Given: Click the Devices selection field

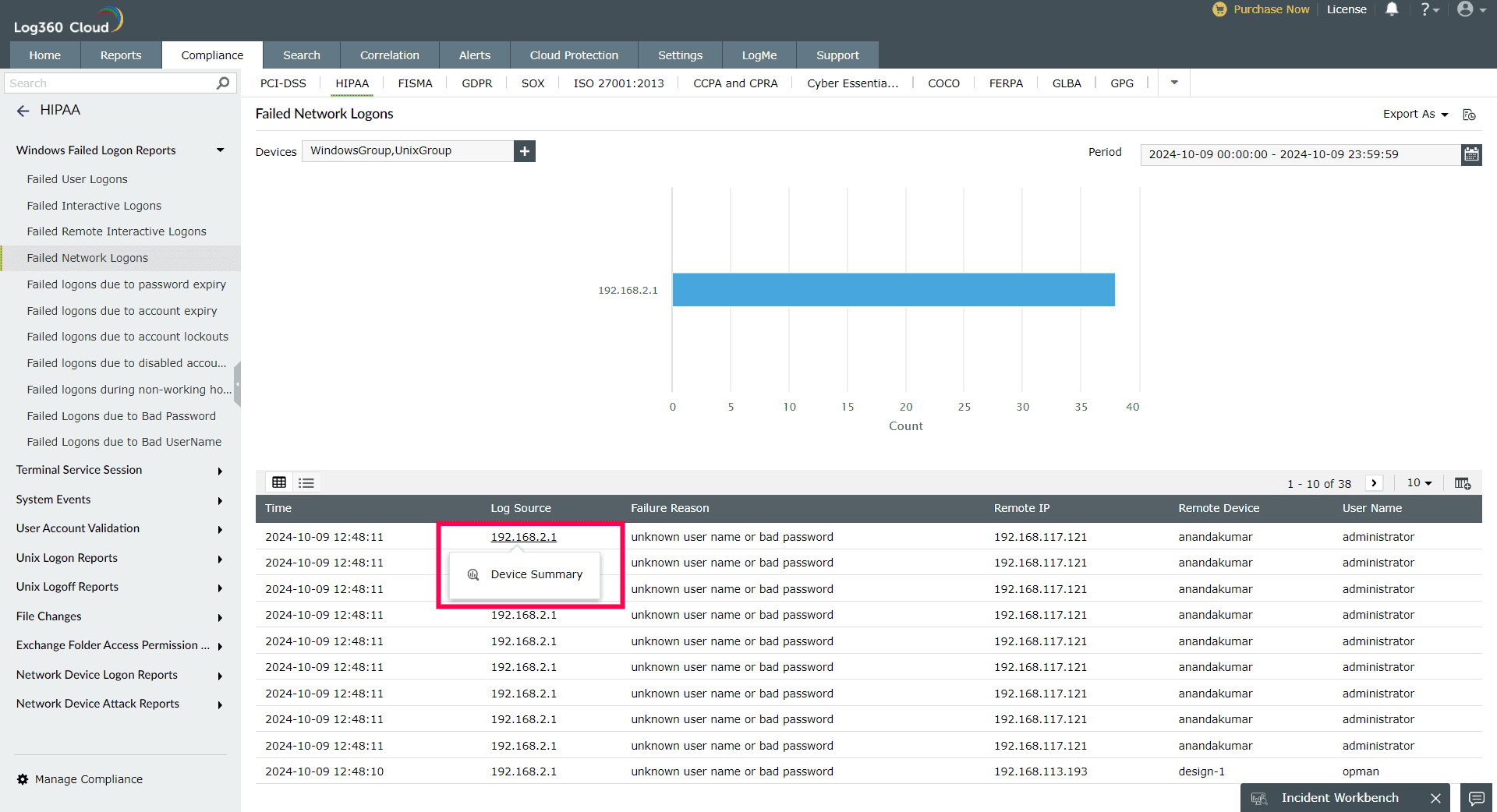Looking at the screenshot, I should coord(408,151).
